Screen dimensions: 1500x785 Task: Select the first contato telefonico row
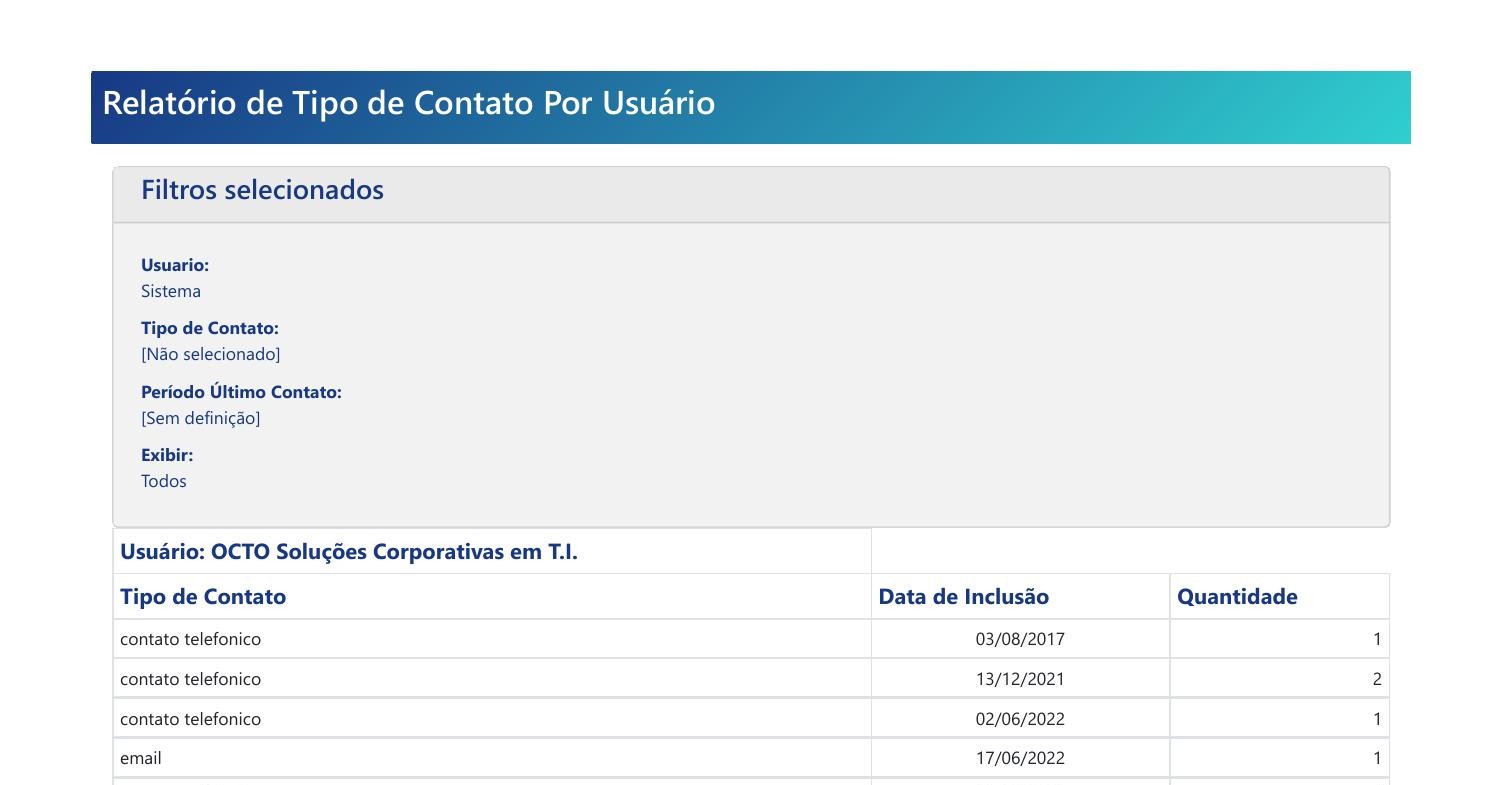click(191, 639)
